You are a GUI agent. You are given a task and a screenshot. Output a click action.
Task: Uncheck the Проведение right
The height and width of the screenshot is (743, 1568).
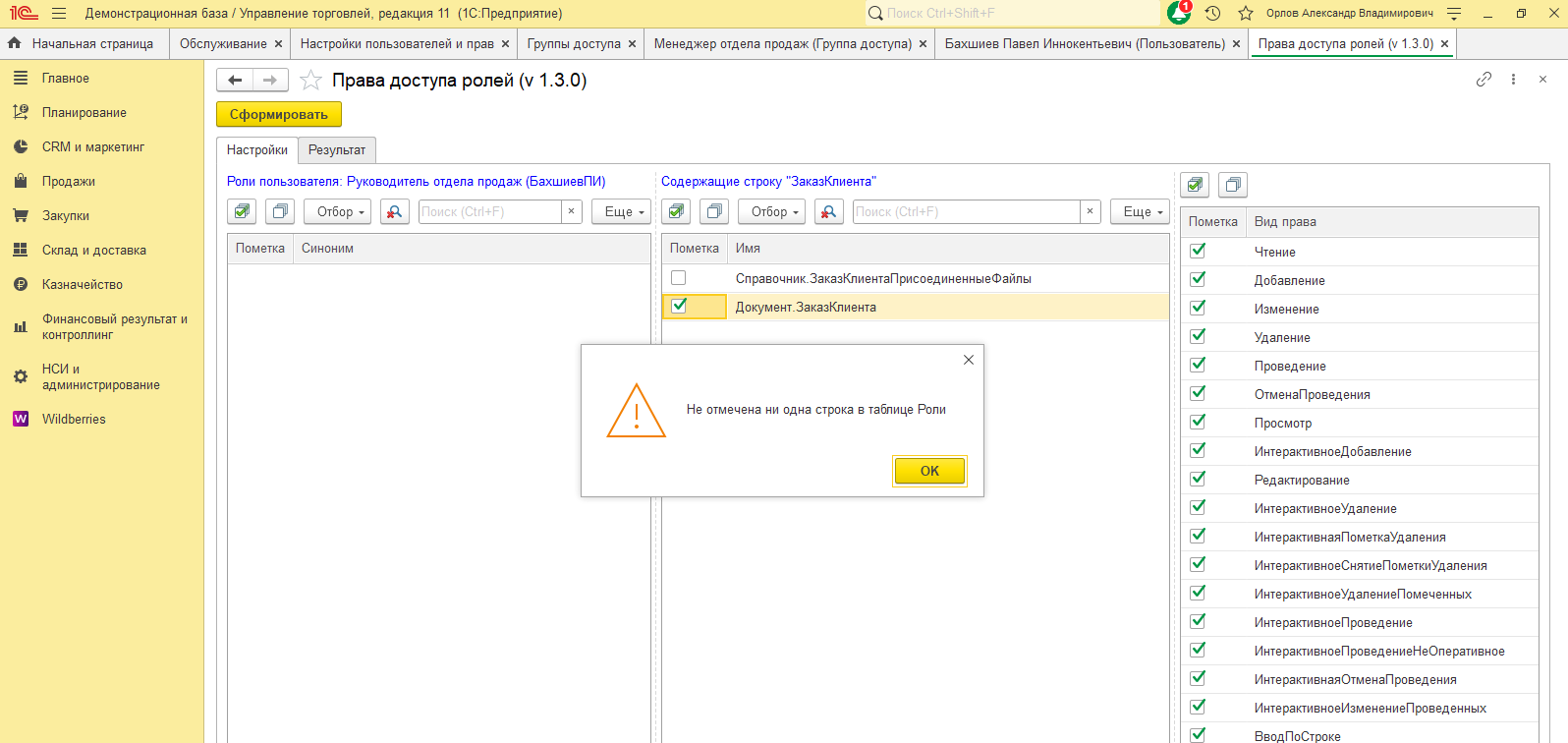[x=1198, y=365]
